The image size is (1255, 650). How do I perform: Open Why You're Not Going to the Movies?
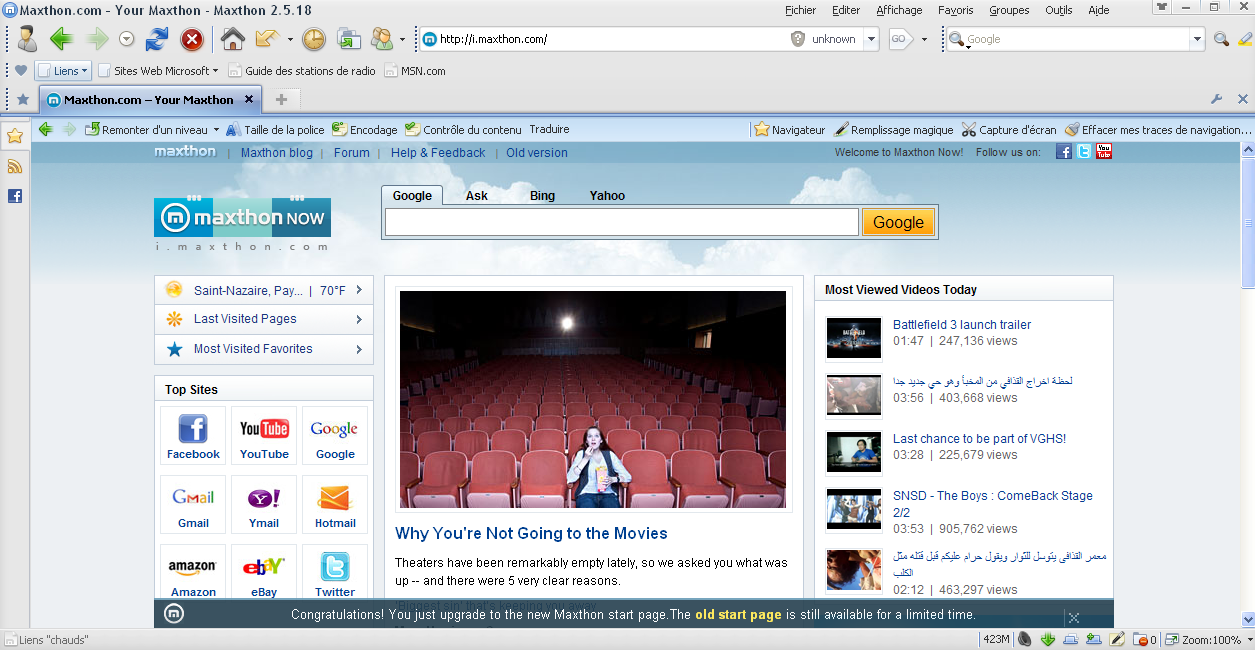tap(531, 534)
